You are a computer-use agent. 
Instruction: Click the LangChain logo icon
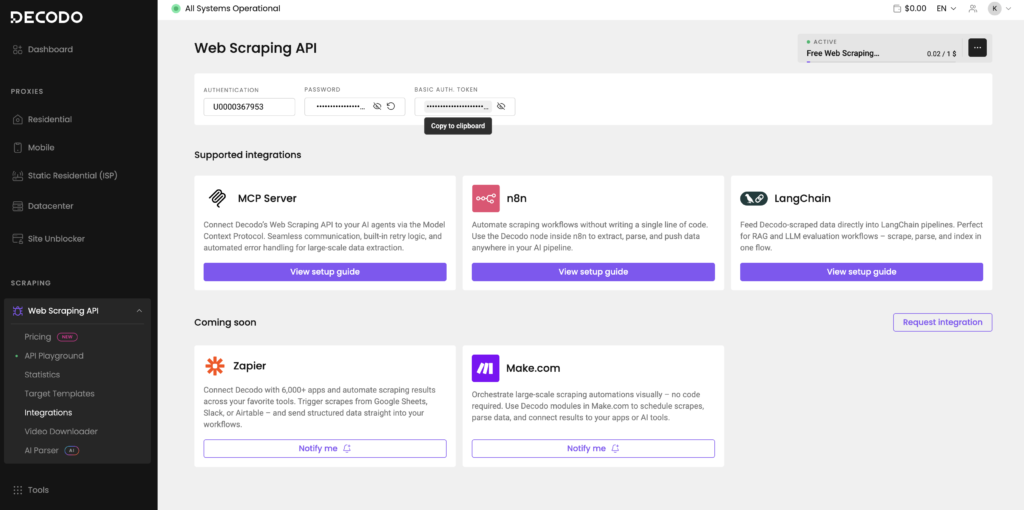tap(754, 198)
